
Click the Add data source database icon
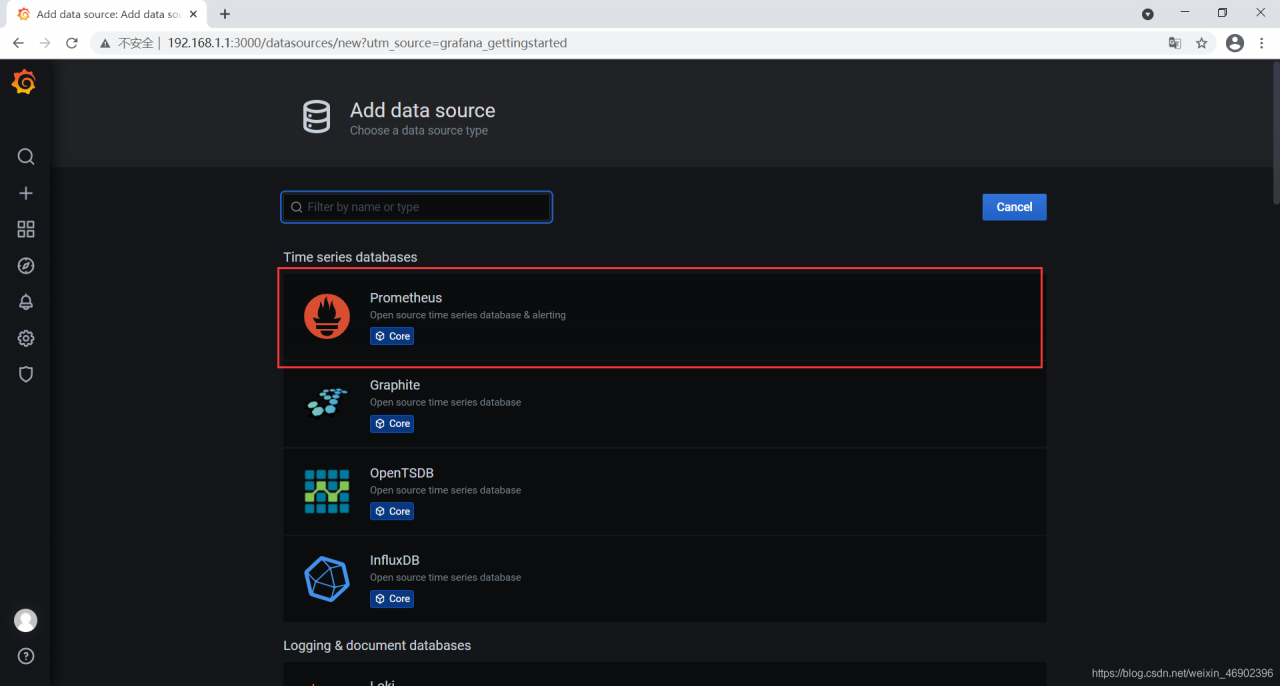point(316,117)
